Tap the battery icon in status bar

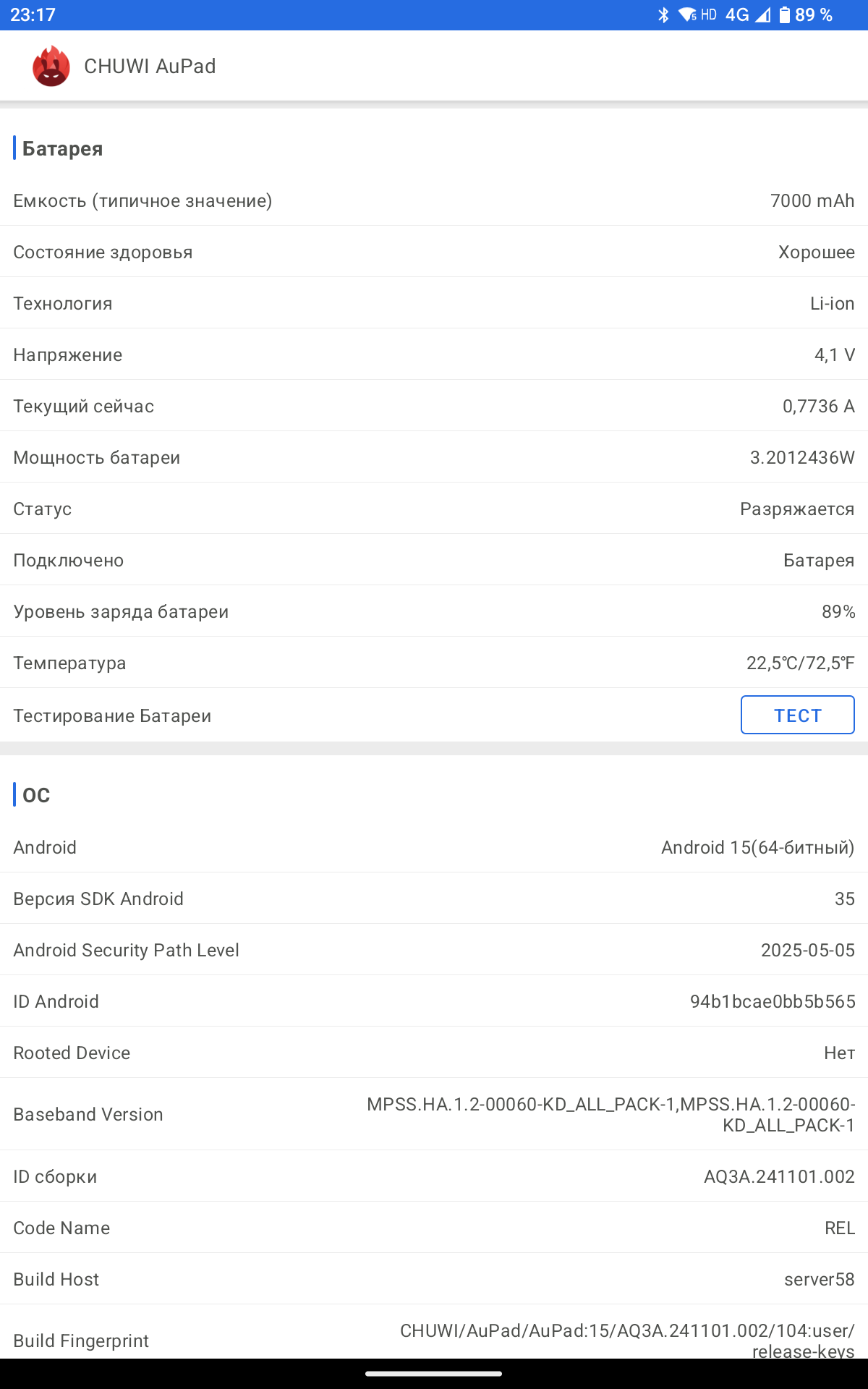(x=785, y=15)
